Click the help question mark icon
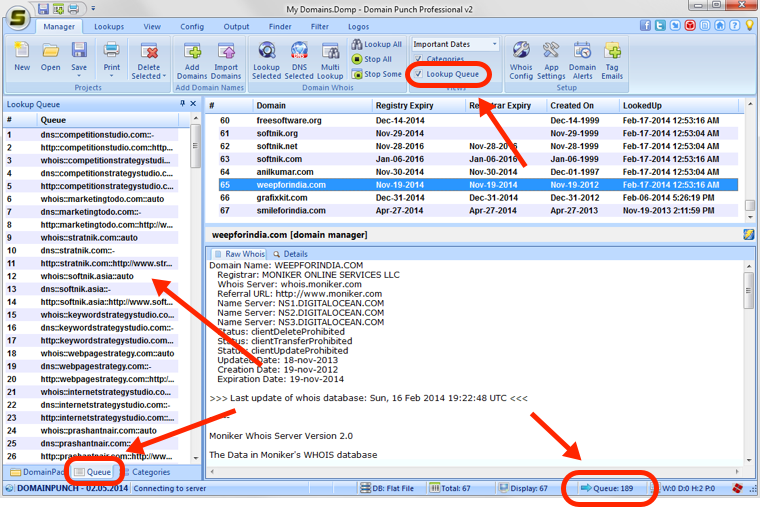This screenshot has width=760, height=512. click(x=735, y=26)
